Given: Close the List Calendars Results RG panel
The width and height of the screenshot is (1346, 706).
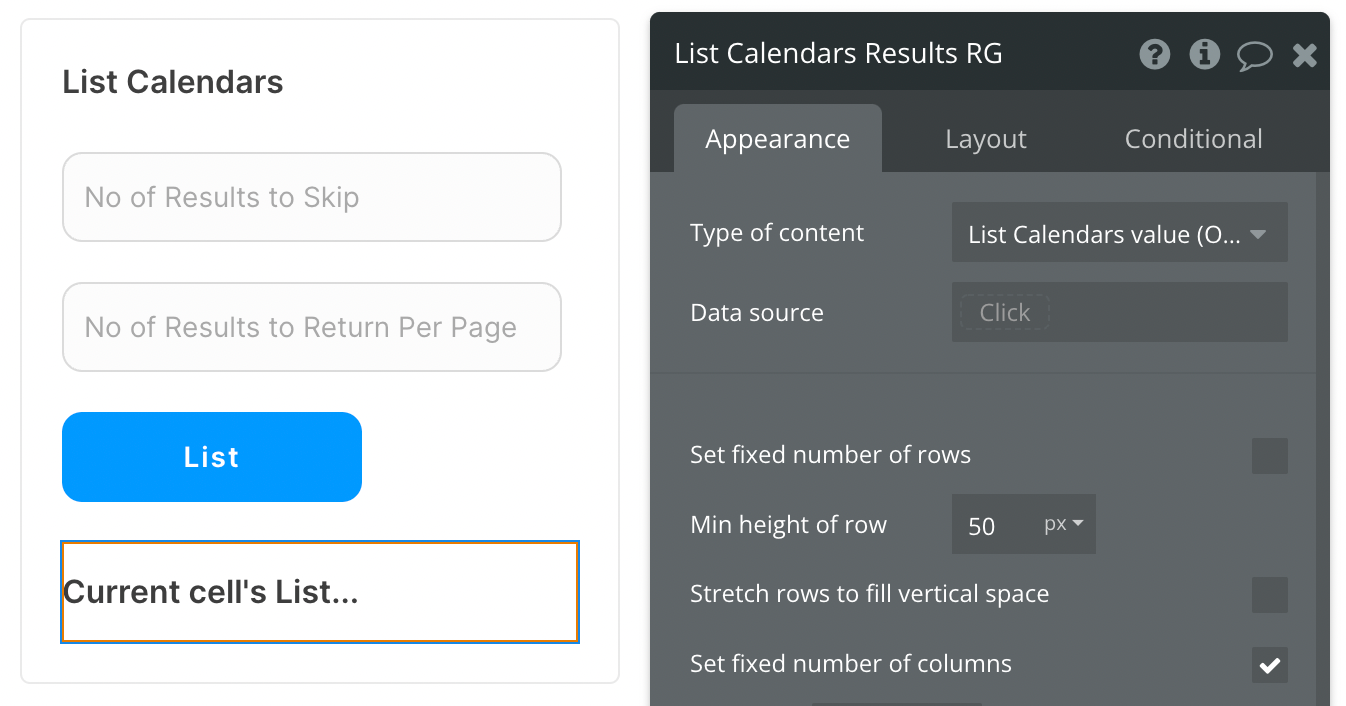Looking at the screenshot, I should tap(1304, 55).
